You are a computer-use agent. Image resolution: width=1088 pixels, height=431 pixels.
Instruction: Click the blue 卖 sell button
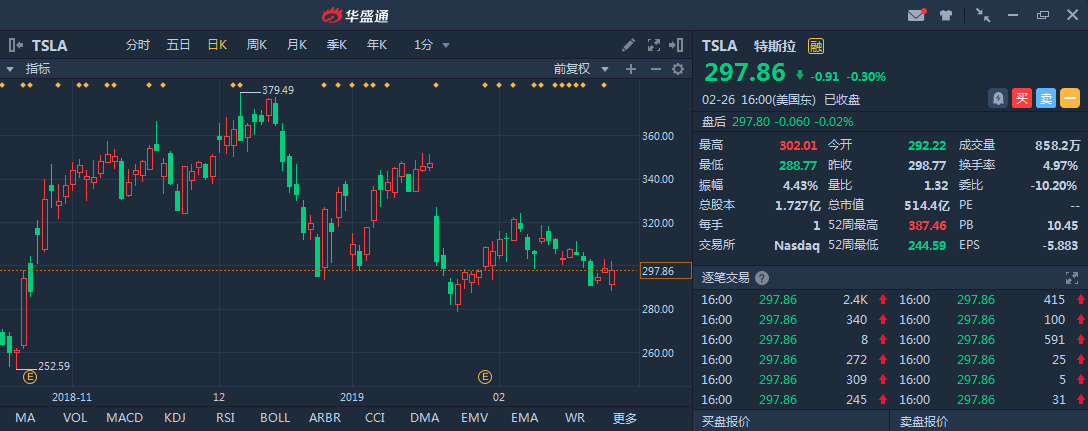1045,98
